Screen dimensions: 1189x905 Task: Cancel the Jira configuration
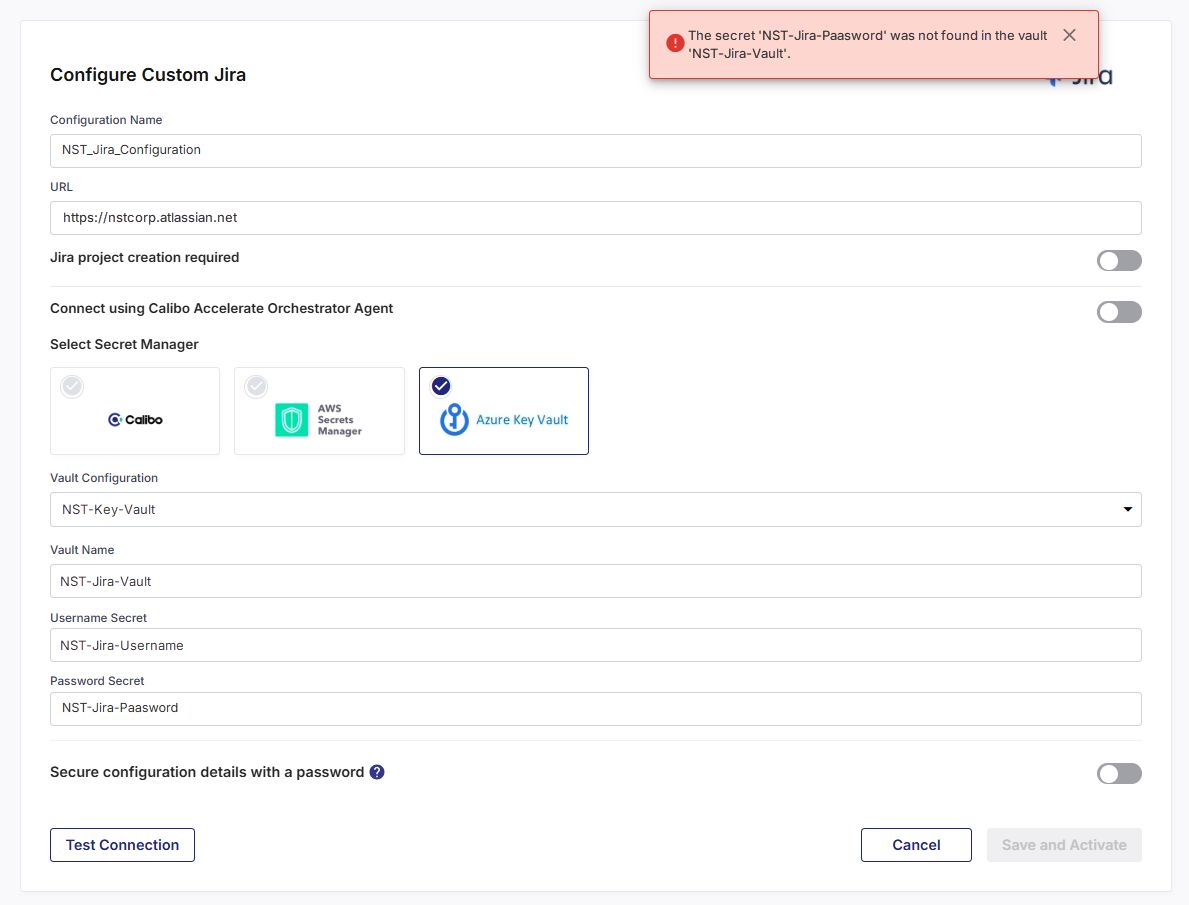click(x=915, y=845)
